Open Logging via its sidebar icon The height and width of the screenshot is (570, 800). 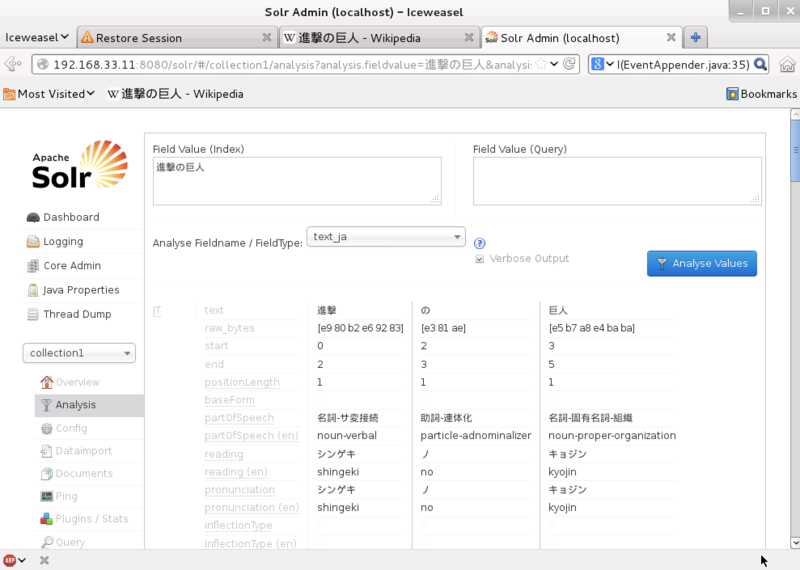point(33,241)
